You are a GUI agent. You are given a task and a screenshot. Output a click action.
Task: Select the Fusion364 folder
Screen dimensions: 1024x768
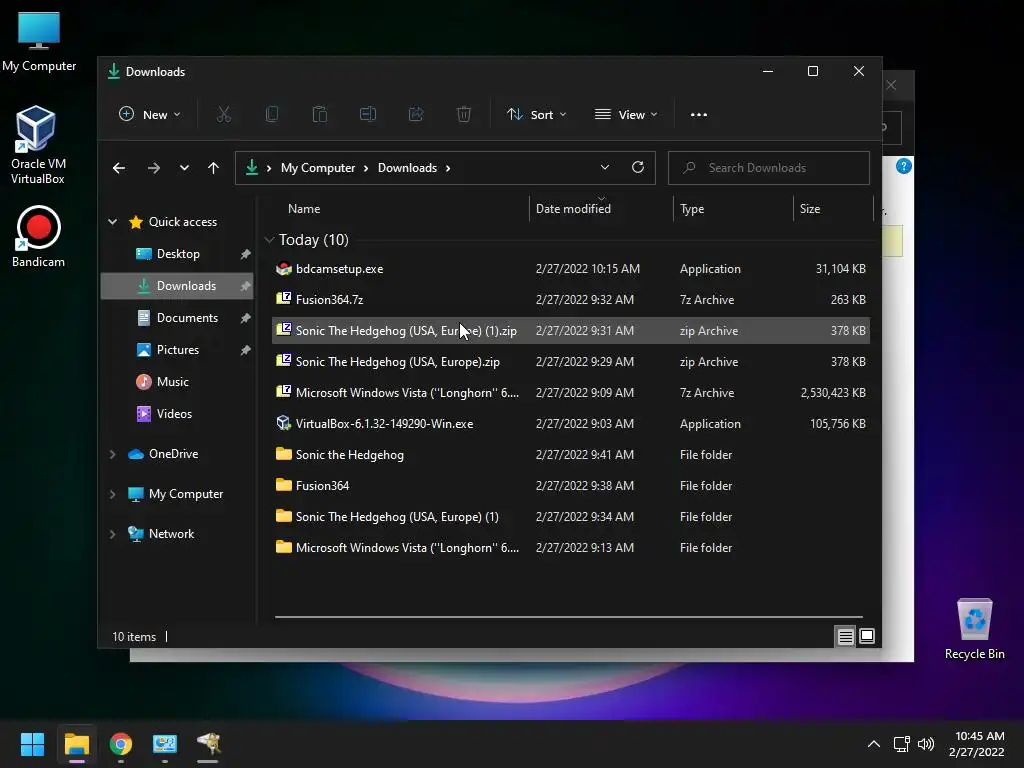pyautogui.click(x=571, y=486)
